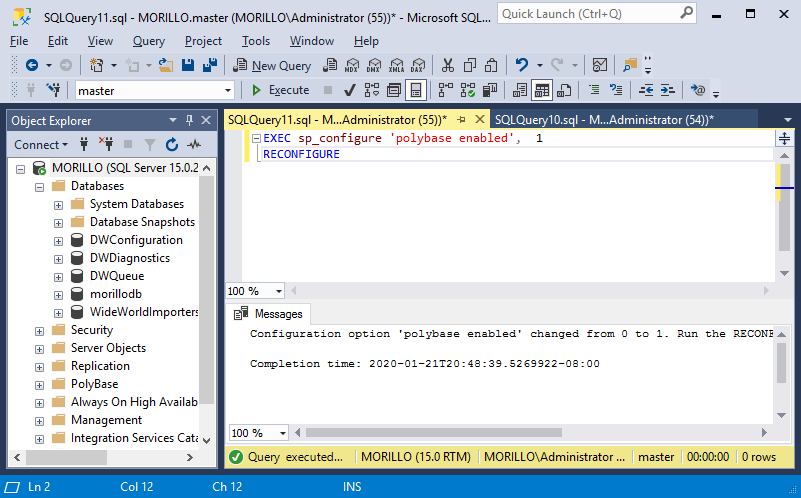Show the open tabs list dropdown
This screenshot has width=801, height=498.
788,120
